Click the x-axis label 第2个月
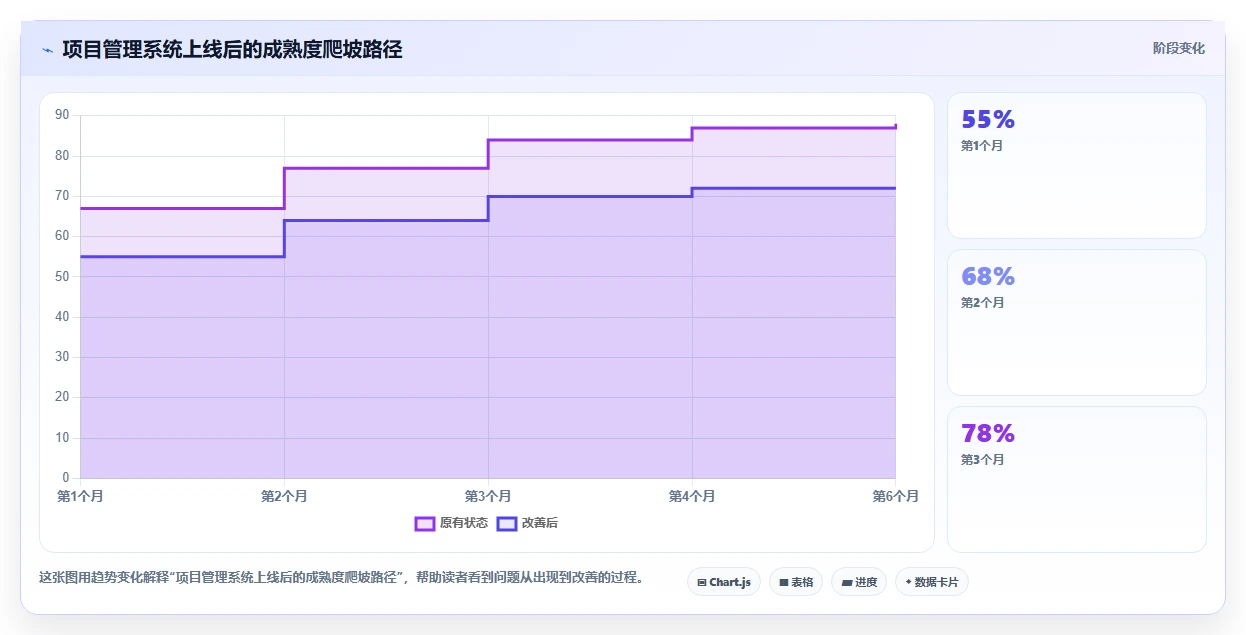 tap(284, 496)
